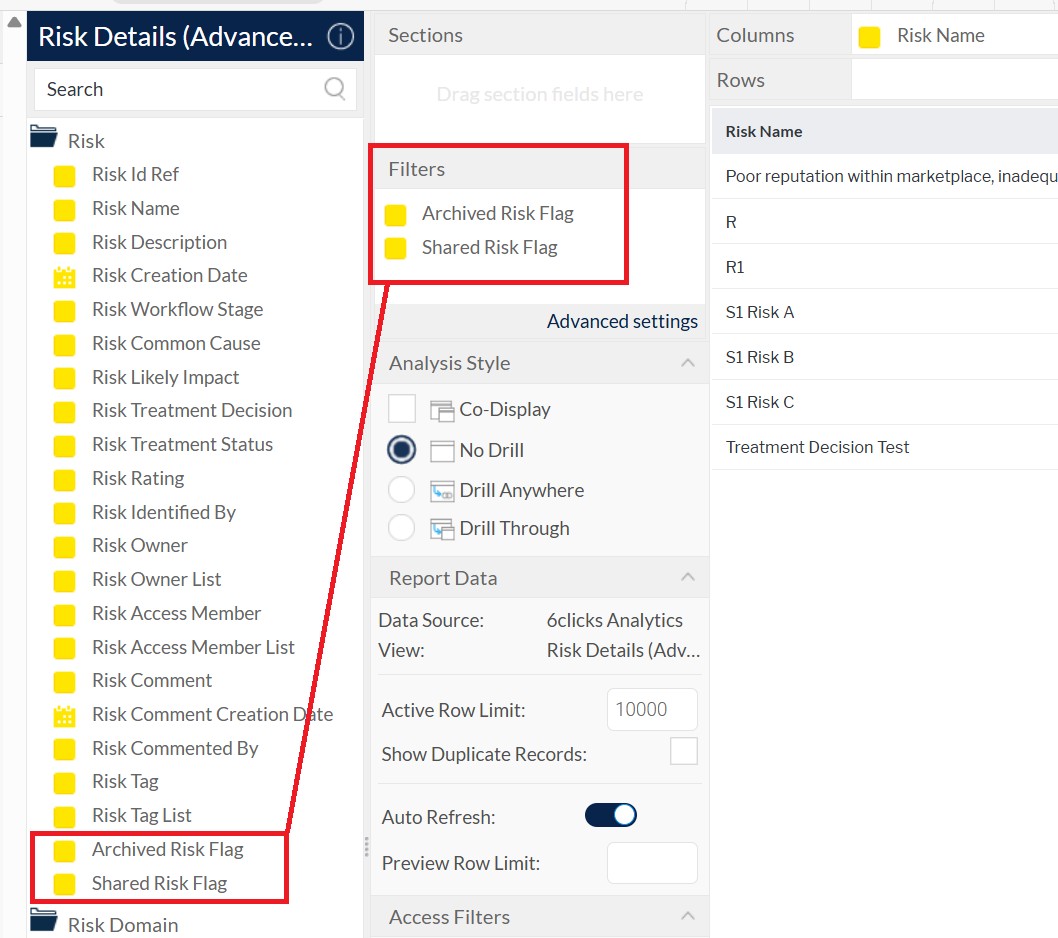Click the Risk Comment Creation Date calendar icon
Image resolution: width=1058 pixels, height=938 pixels.
coord(64,716)
